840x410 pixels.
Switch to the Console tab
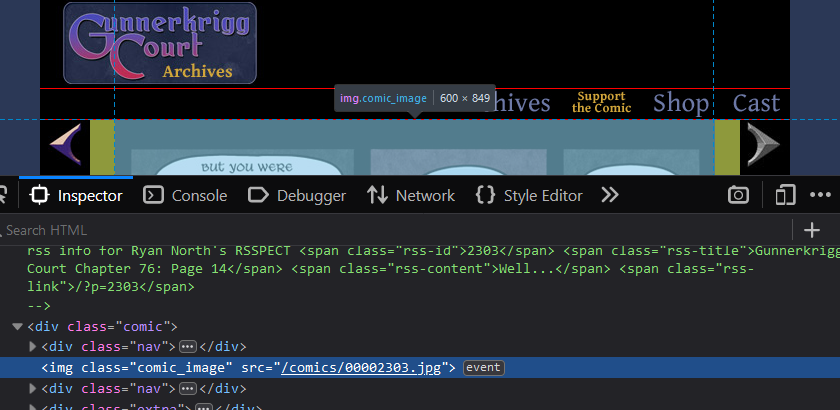click(185, 195)
